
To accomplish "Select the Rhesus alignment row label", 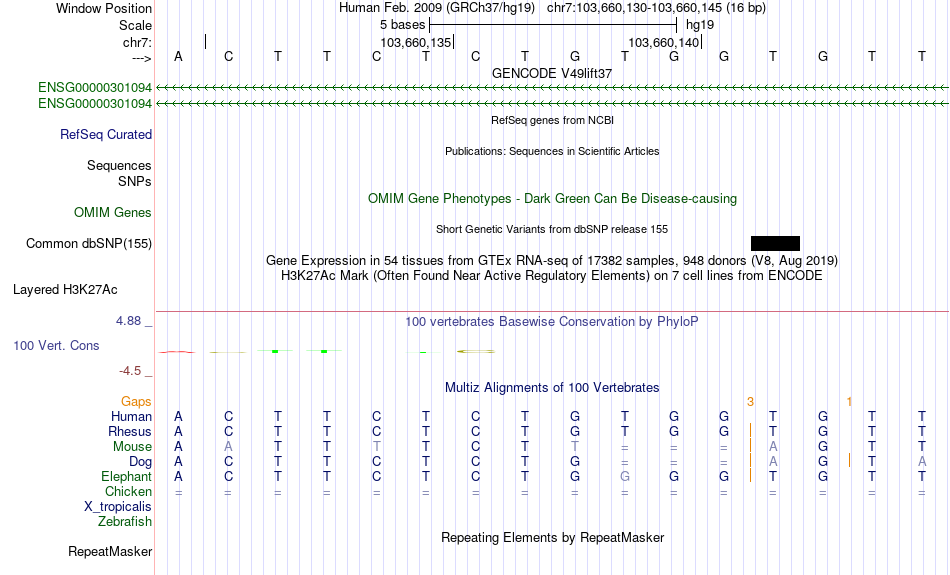I will 130,431.
